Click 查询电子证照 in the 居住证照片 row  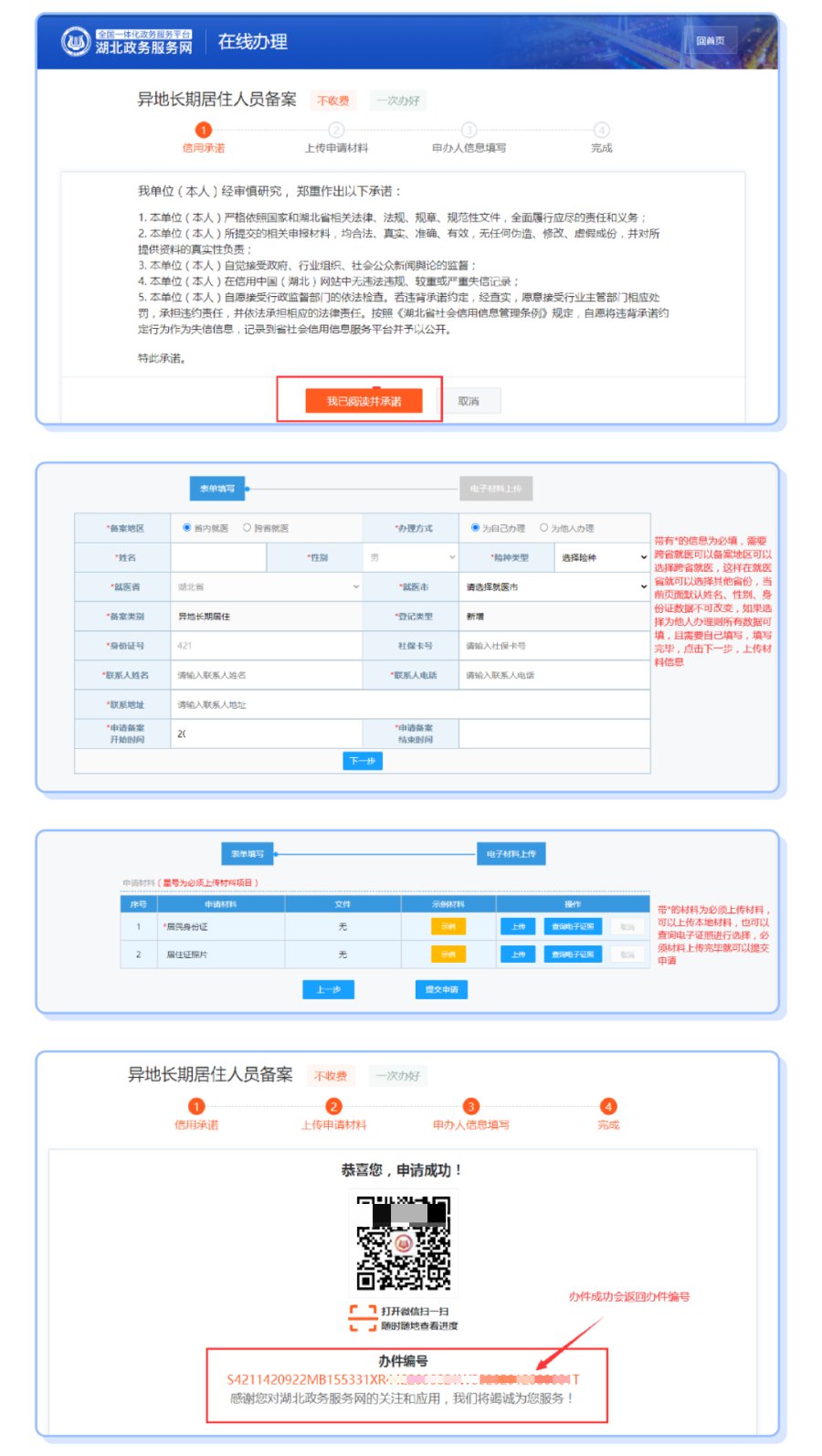[x=573, y=954]
